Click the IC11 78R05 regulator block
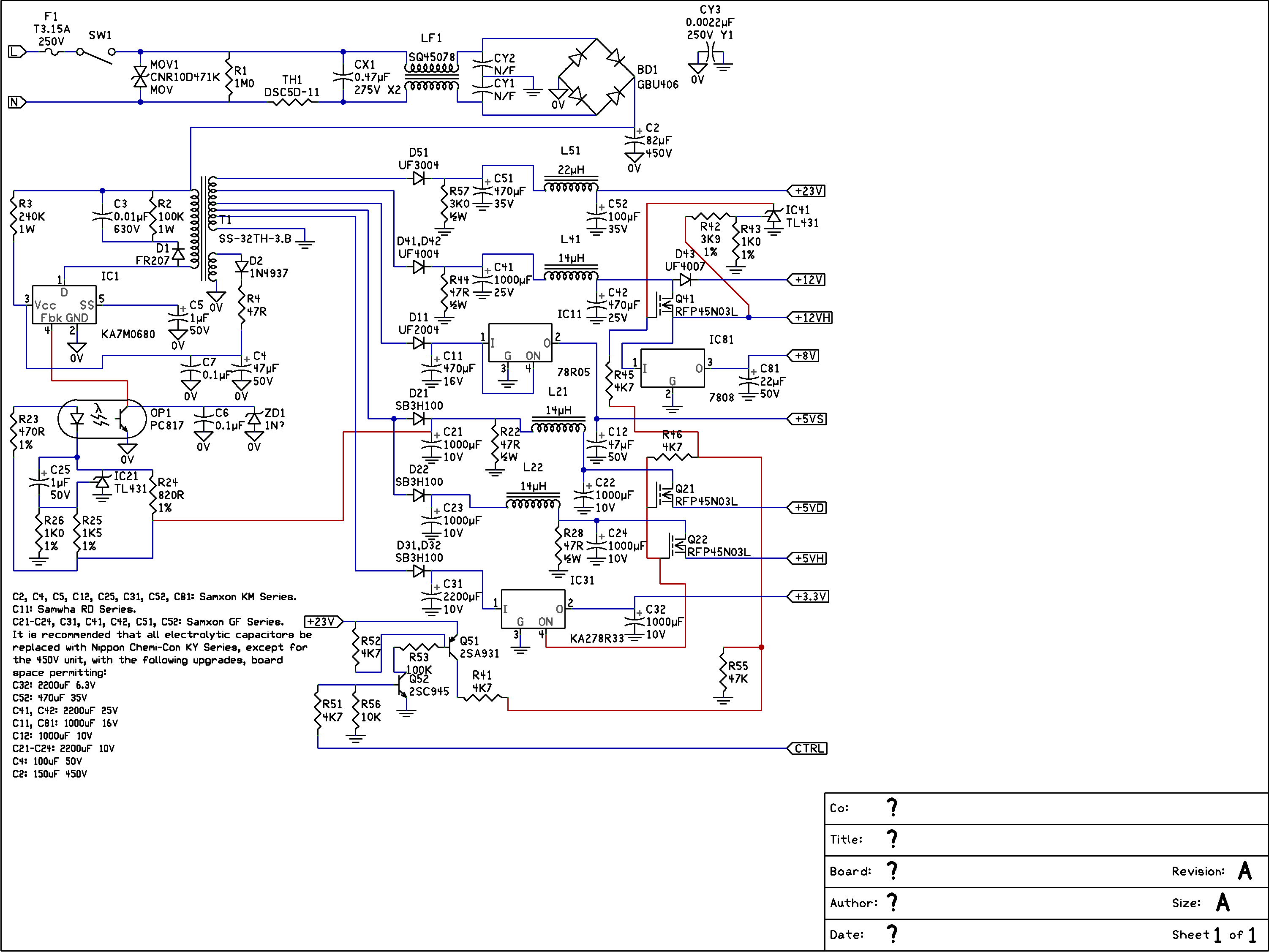 (520, 343)
